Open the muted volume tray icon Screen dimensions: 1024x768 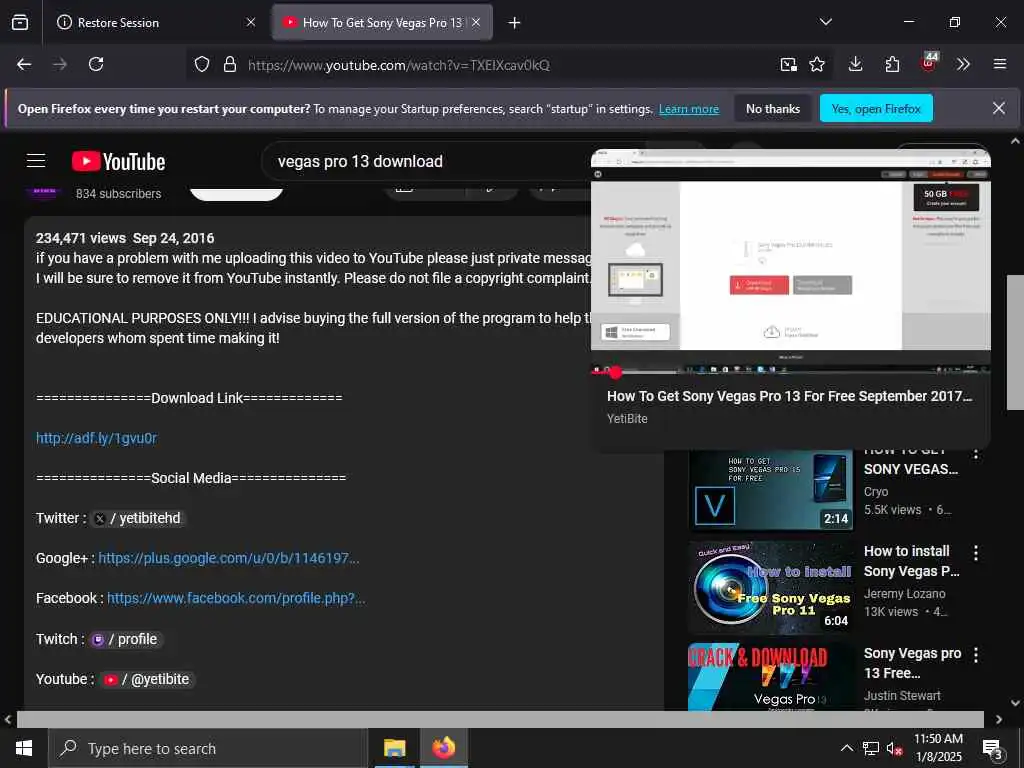pos(894,748)
